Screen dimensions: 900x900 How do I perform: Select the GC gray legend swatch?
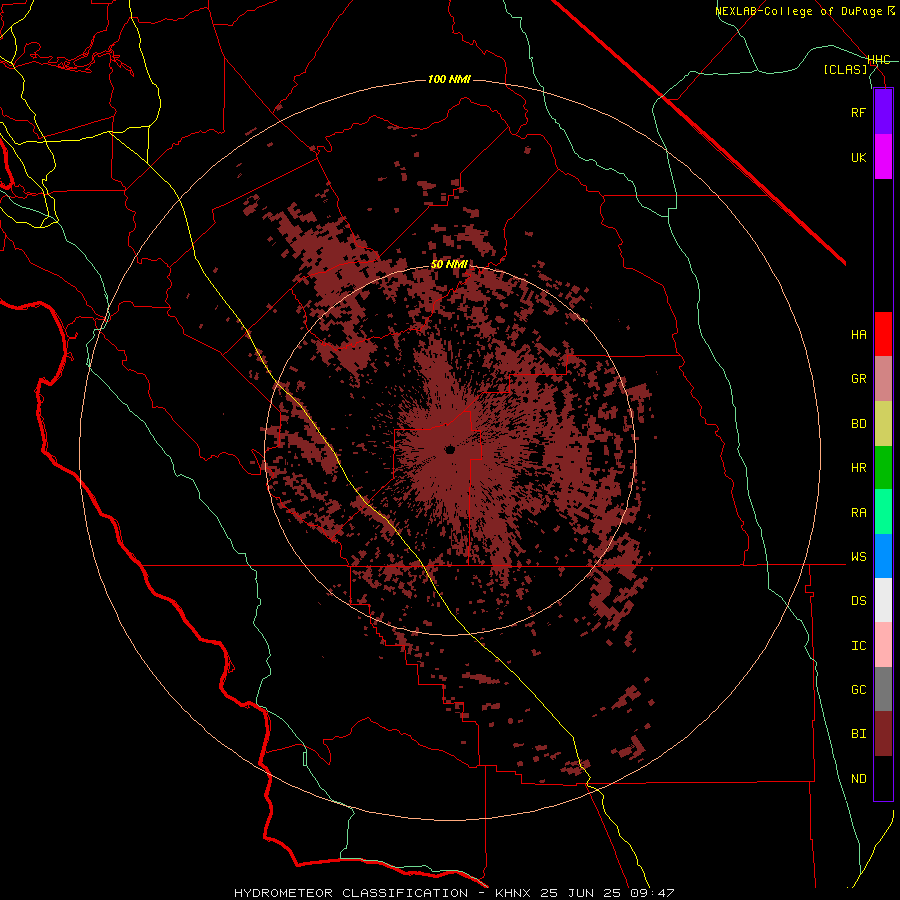883,689
